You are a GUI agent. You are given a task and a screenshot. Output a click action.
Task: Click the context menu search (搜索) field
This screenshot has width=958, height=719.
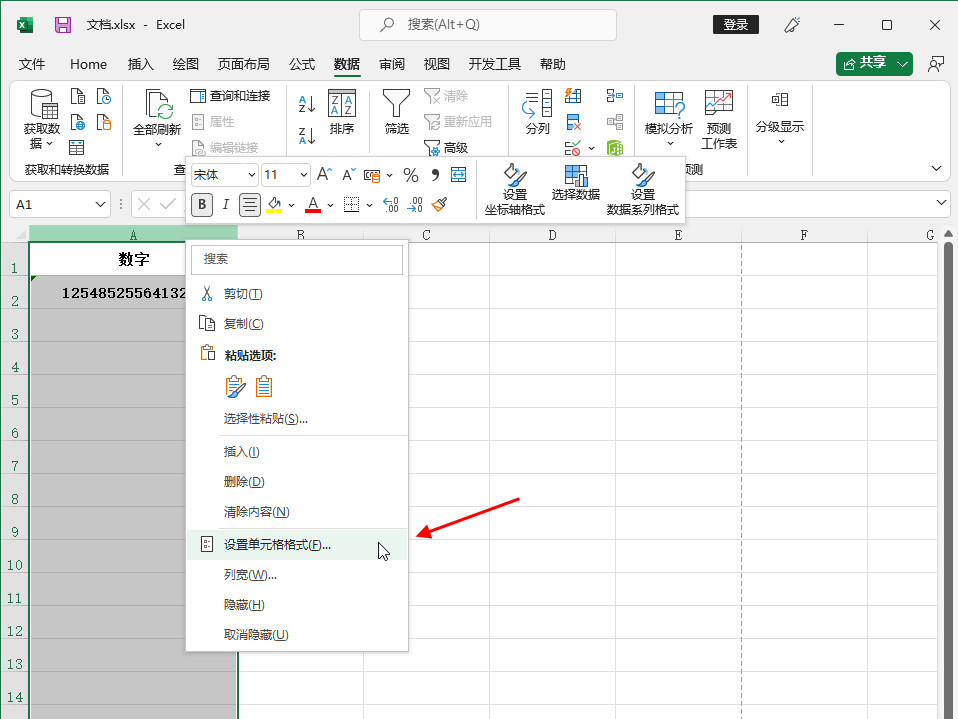(x=297, y=259)
